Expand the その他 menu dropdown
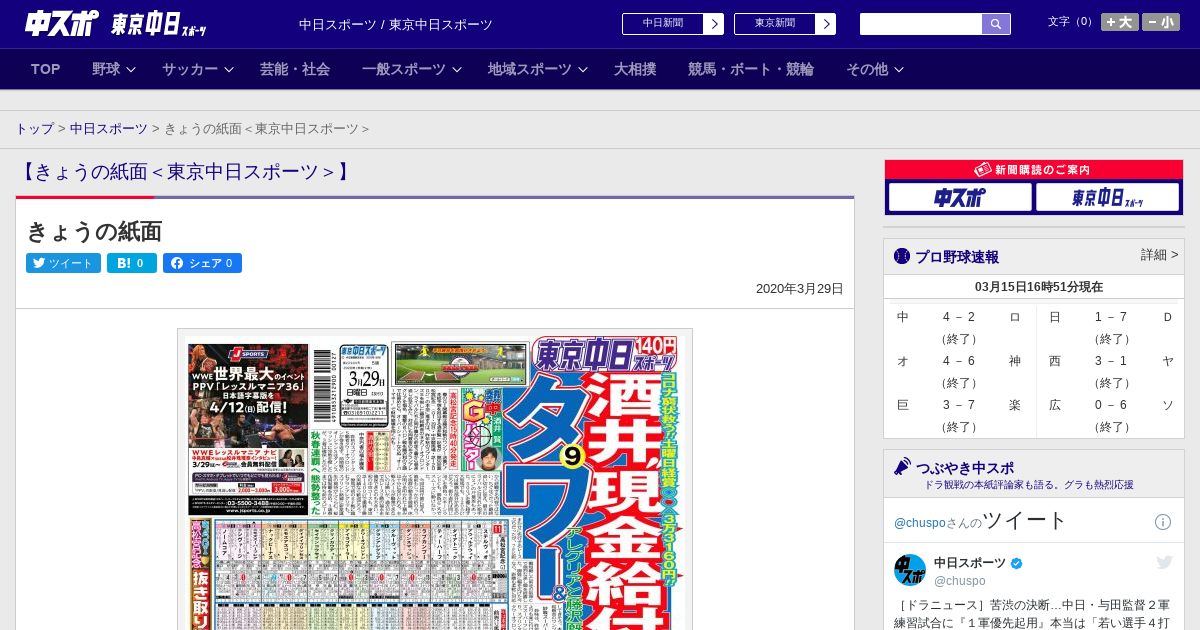Viewport: 1200px width, 630px height. (875, 69)
